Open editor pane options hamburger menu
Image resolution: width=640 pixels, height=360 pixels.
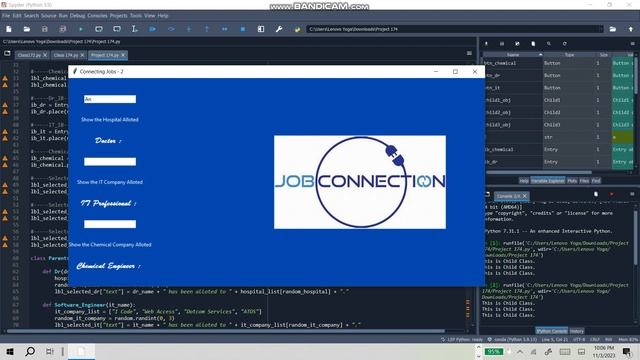[x=469, y=53]
